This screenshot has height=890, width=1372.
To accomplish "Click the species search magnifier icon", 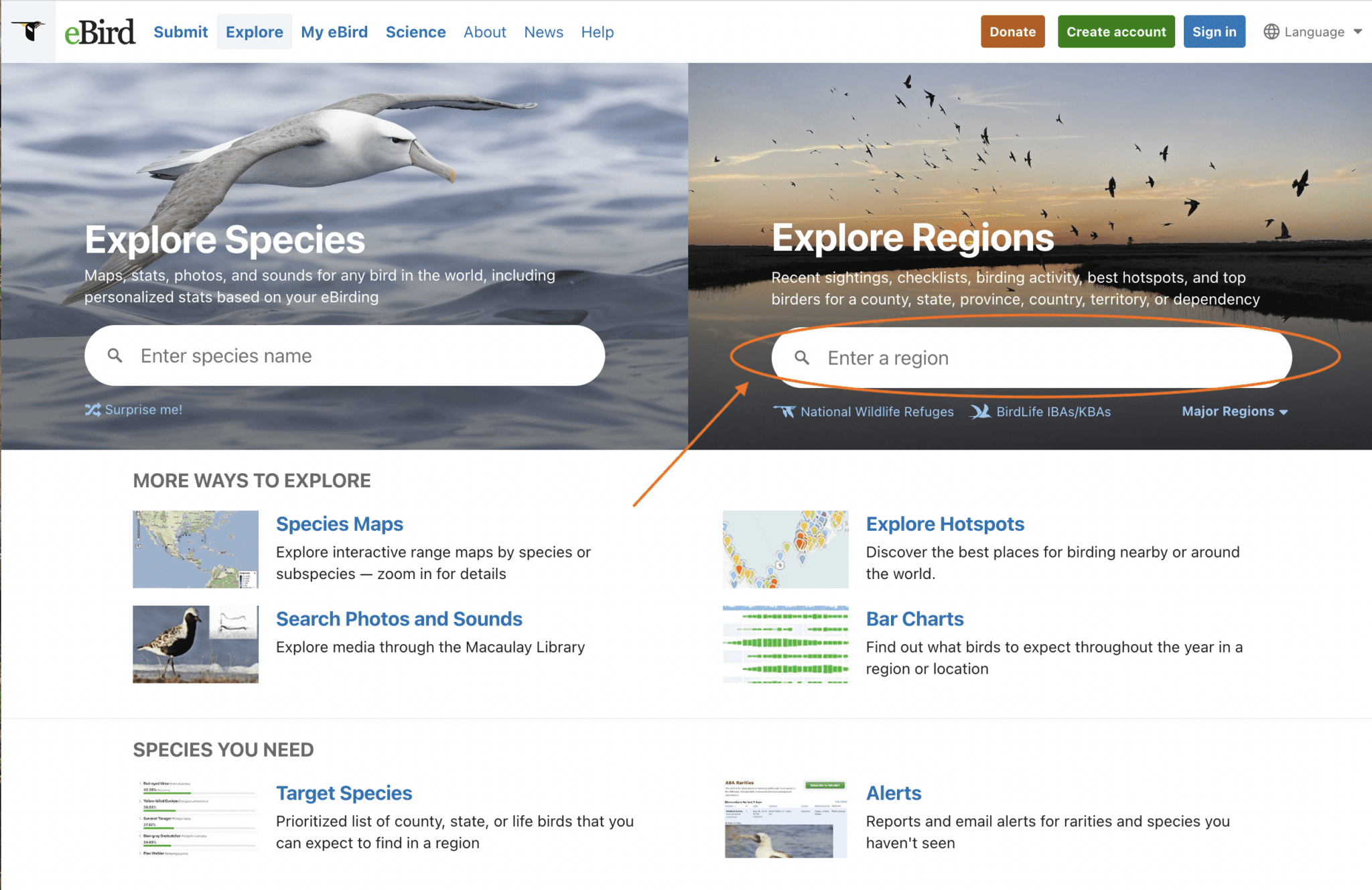I will pos(115,356).
